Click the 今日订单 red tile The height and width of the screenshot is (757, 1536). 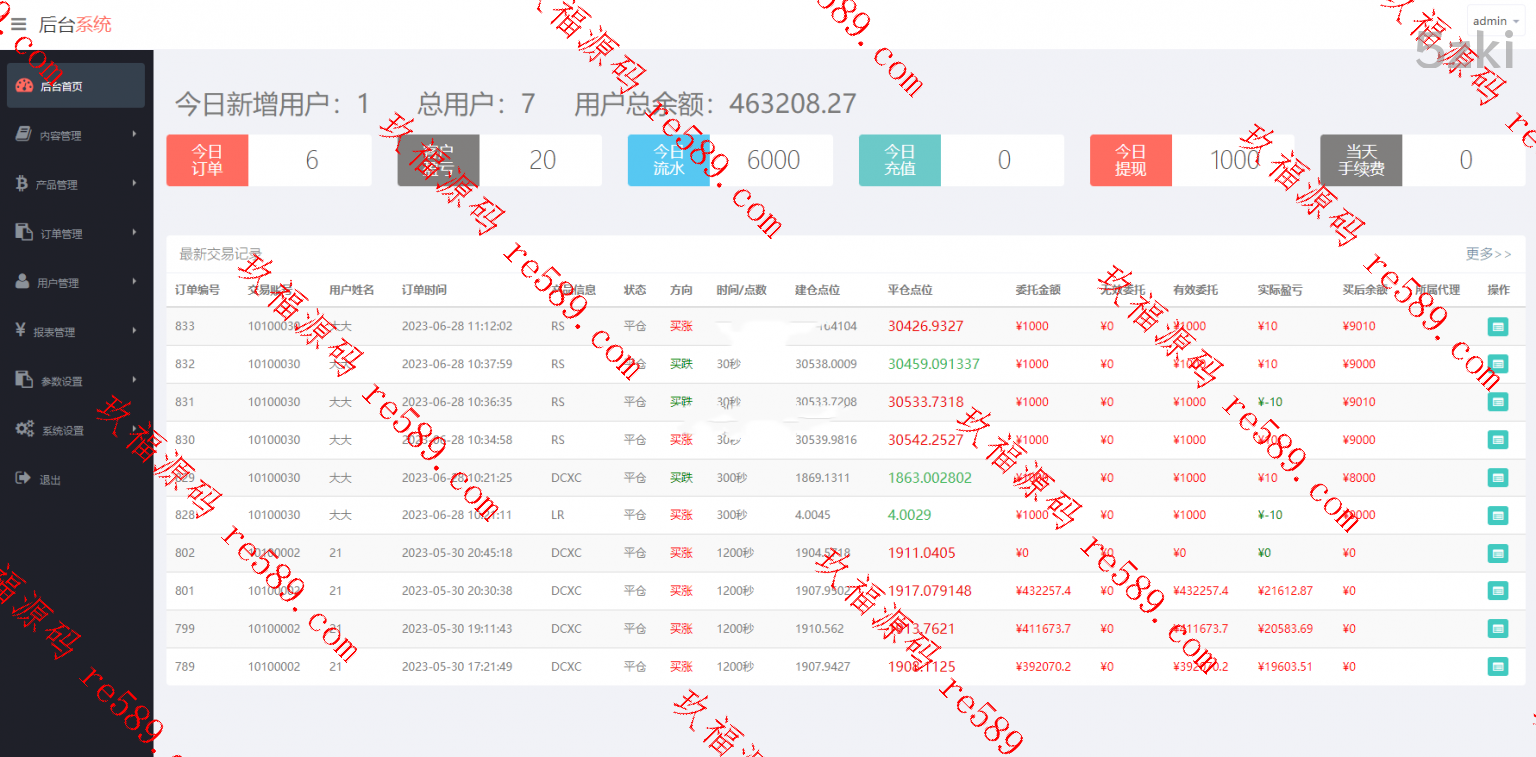(x=207, y=160)
